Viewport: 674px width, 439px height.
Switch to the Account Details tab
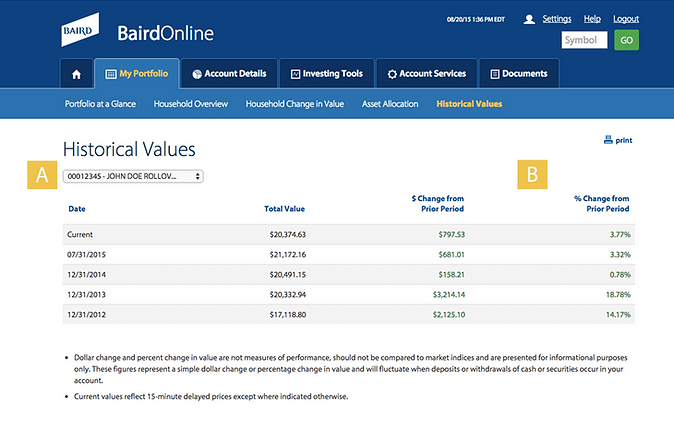click(229, 74)
